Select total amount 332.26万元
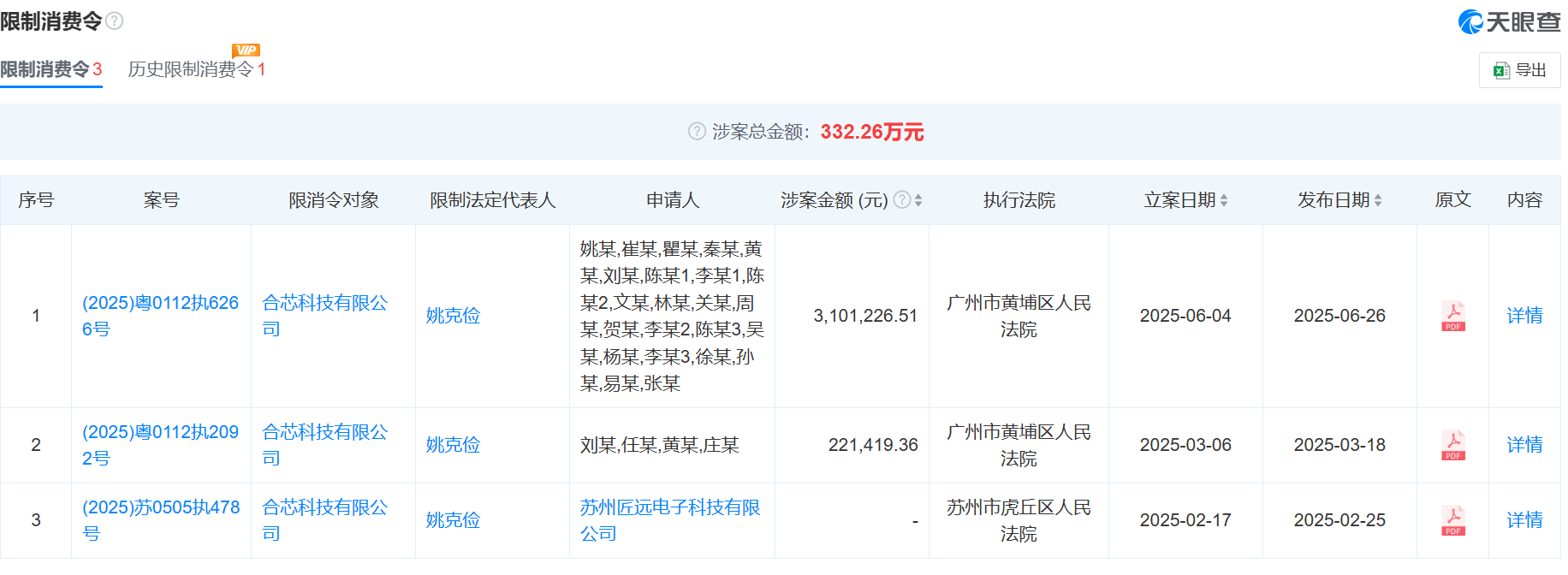 pyautogui.click(x=872, y=132)
